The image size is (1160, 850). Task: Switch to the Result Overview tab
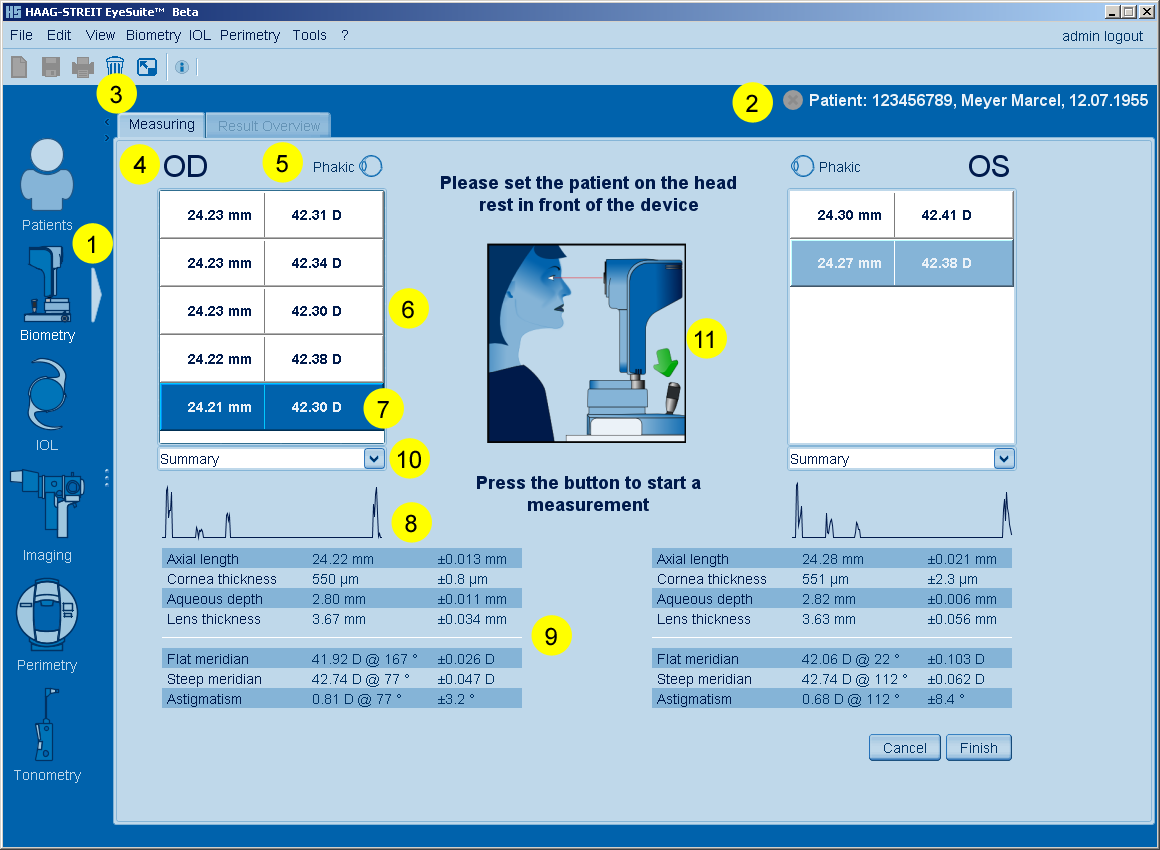click(x=268, y=126)
